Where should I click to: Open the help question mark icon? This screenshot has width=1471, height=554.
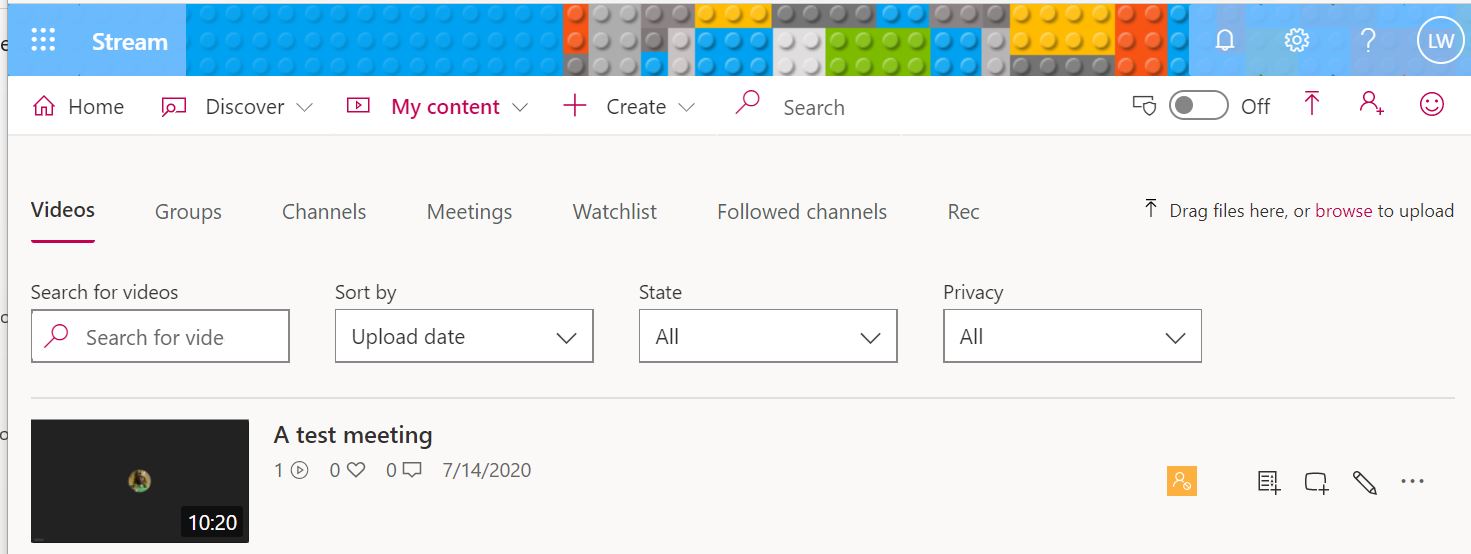[x=1369, y=40]
